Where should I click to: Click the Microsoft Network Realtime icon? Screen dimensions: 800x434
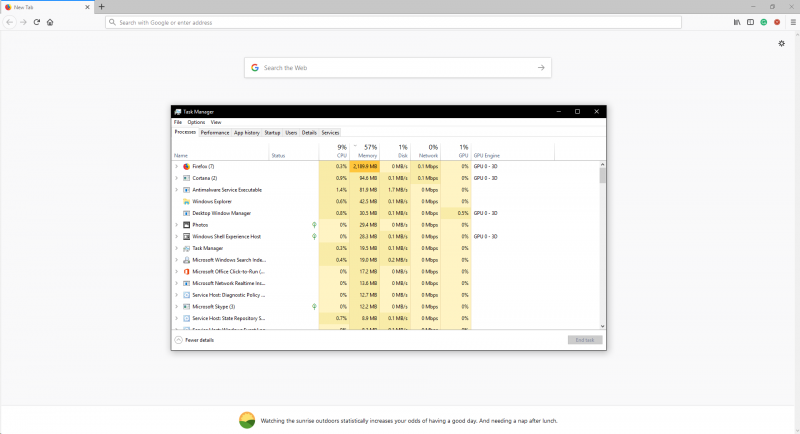[x=187, y=283]
